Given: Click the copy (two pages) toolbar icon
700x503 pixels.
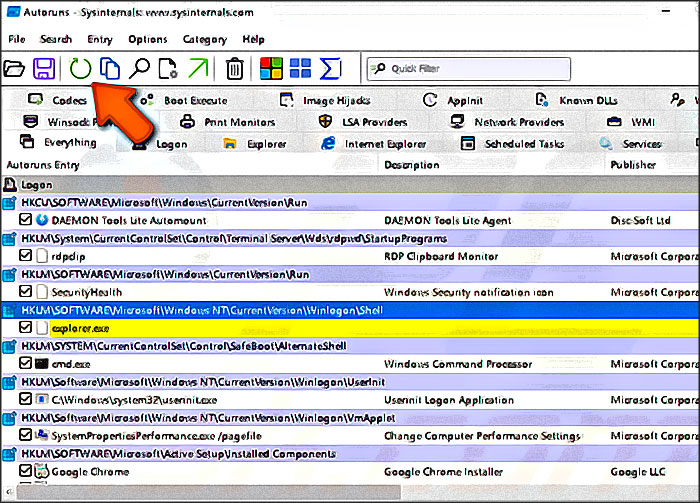Looking at the screenshot, I should coord(110,69).
